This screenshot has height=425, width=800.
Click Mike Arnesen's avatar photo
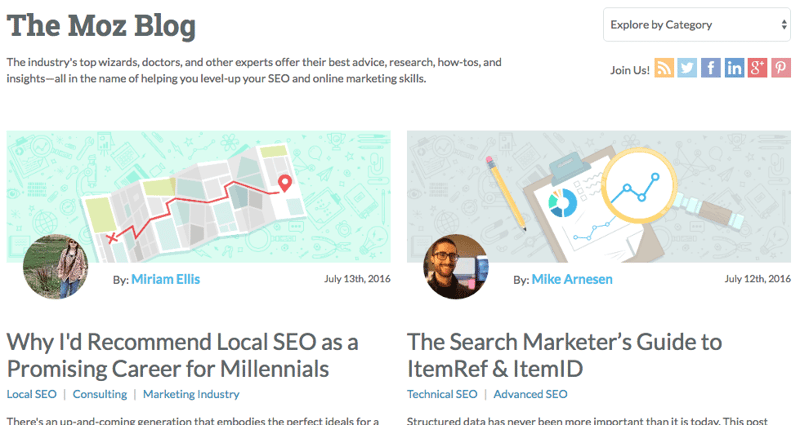tap(456, 268)
